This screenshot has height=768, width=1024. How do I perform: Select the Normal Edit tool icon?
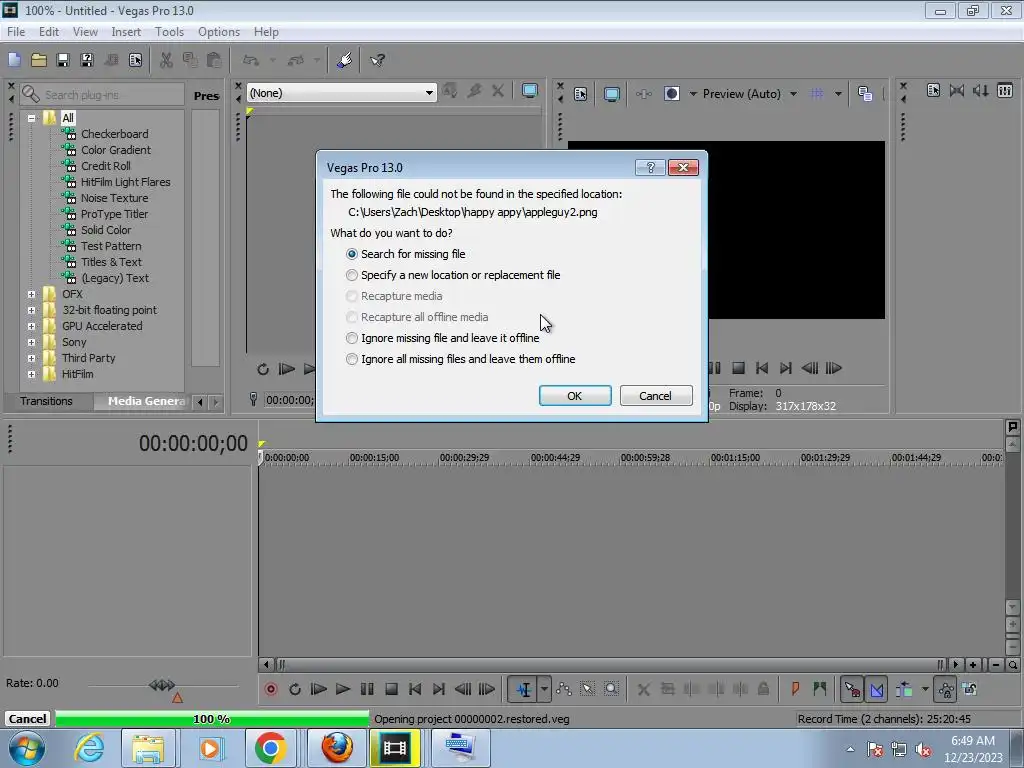pyautogui.click(x=524, y=689)
